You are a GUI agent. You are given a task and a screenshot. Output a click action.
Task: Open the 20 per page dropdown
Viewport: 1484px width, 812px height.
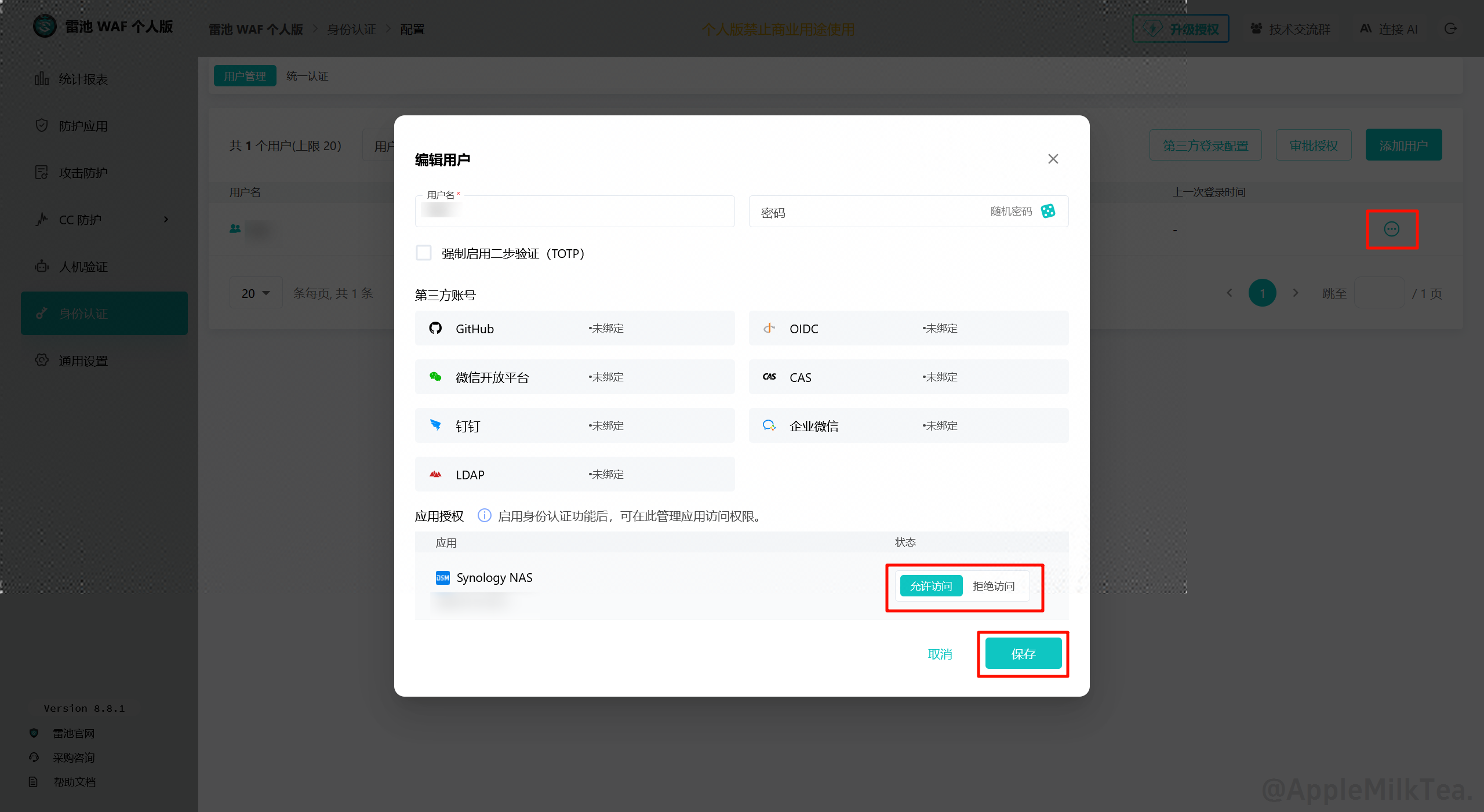pyautogui.click(x=256, y=293)
